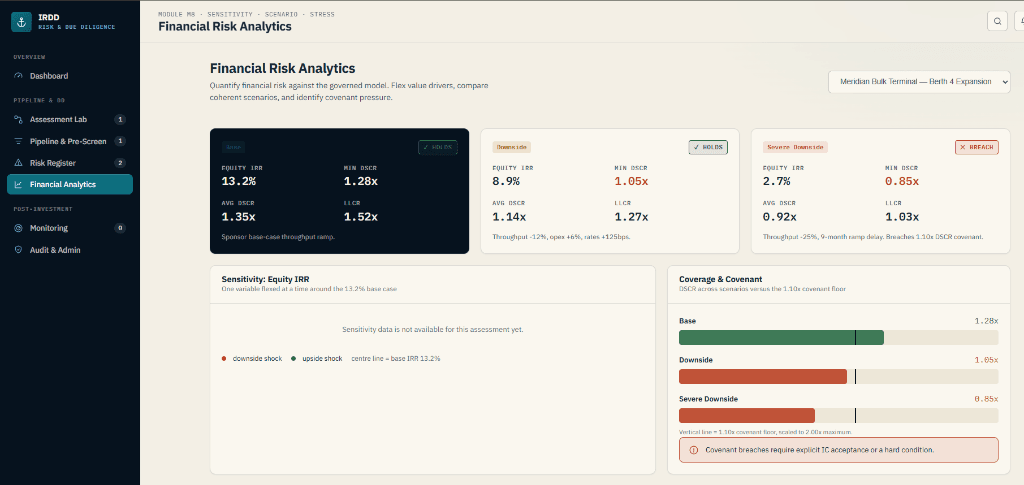Click the vertical line covenant floor footnote
The width and height of the screenshot is (1024, 485).
(765, 432)
